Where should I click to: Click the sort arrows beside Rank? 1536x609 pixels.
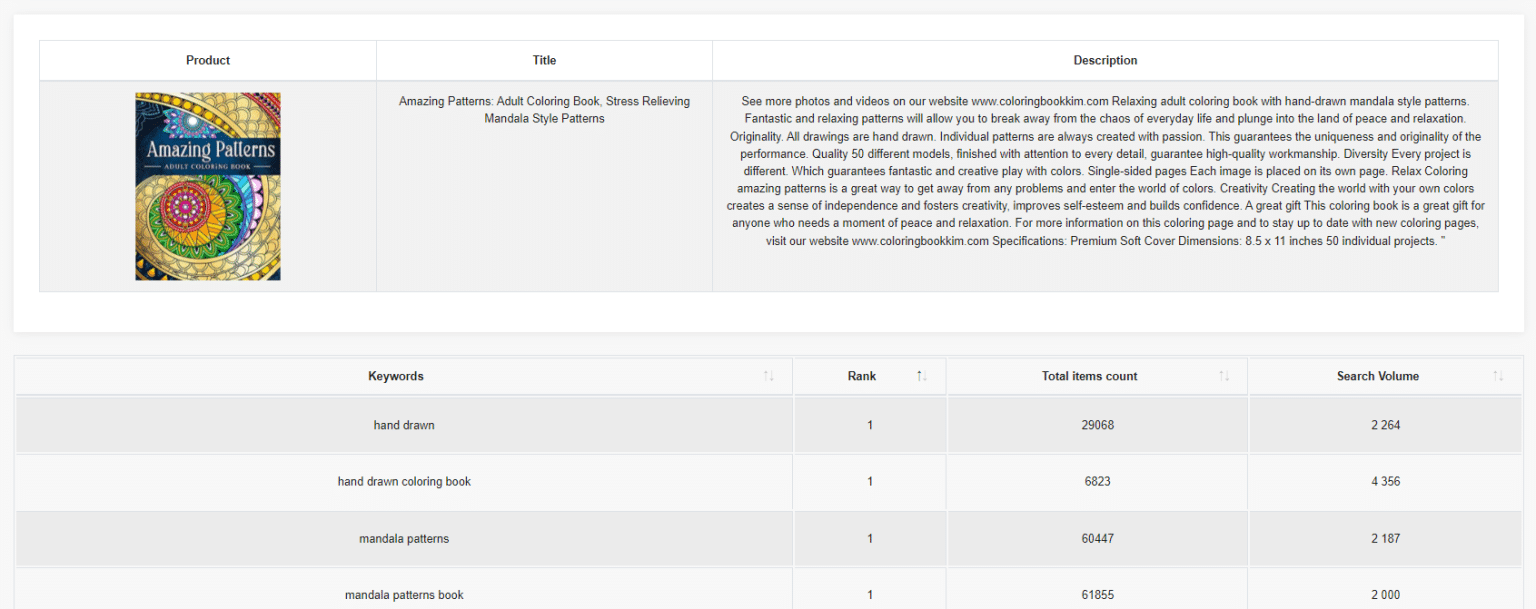coord(921,376)
